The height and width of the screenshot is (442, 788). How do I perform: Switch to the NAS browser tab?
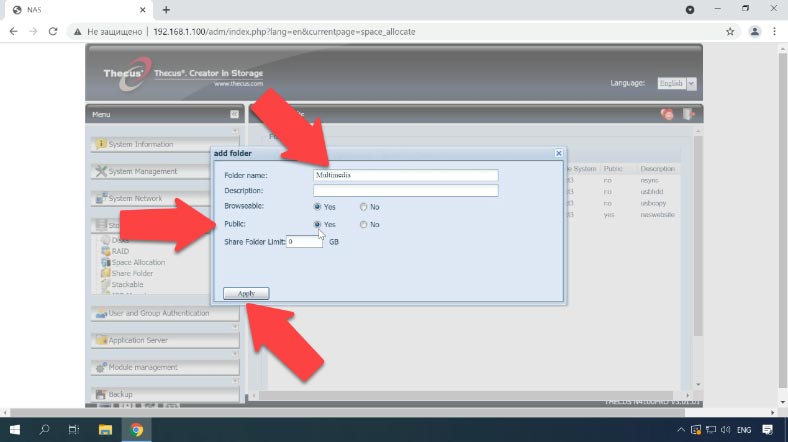78,10
